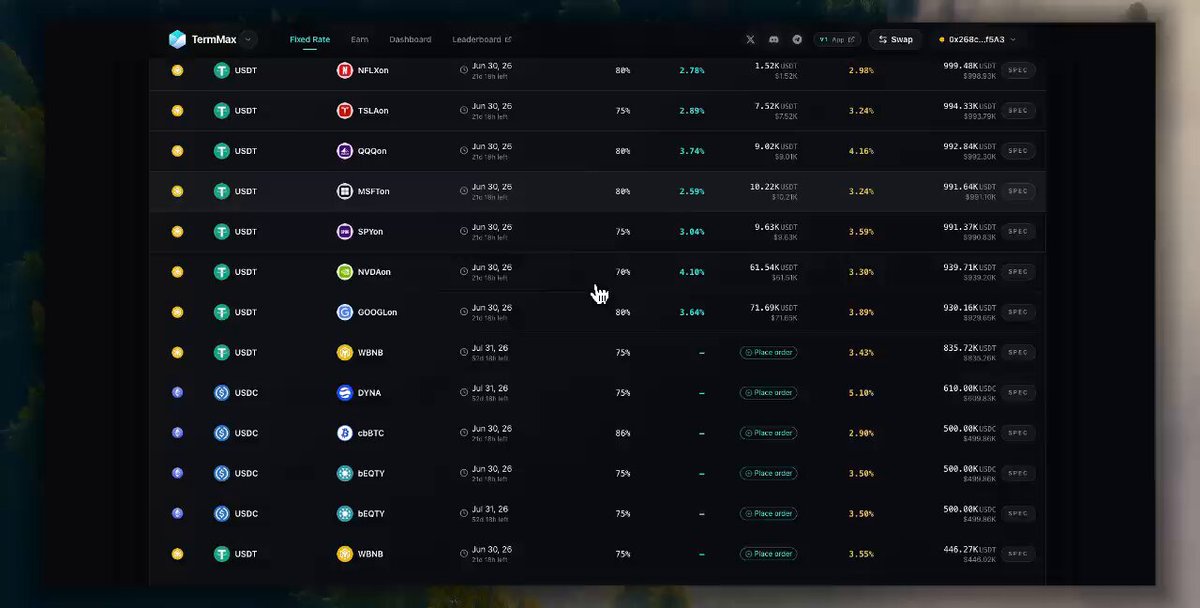Click the bEQTY icon in Jun 30 row
The width and height of the screenshot is (1200, 608).
tap(345, 473)
